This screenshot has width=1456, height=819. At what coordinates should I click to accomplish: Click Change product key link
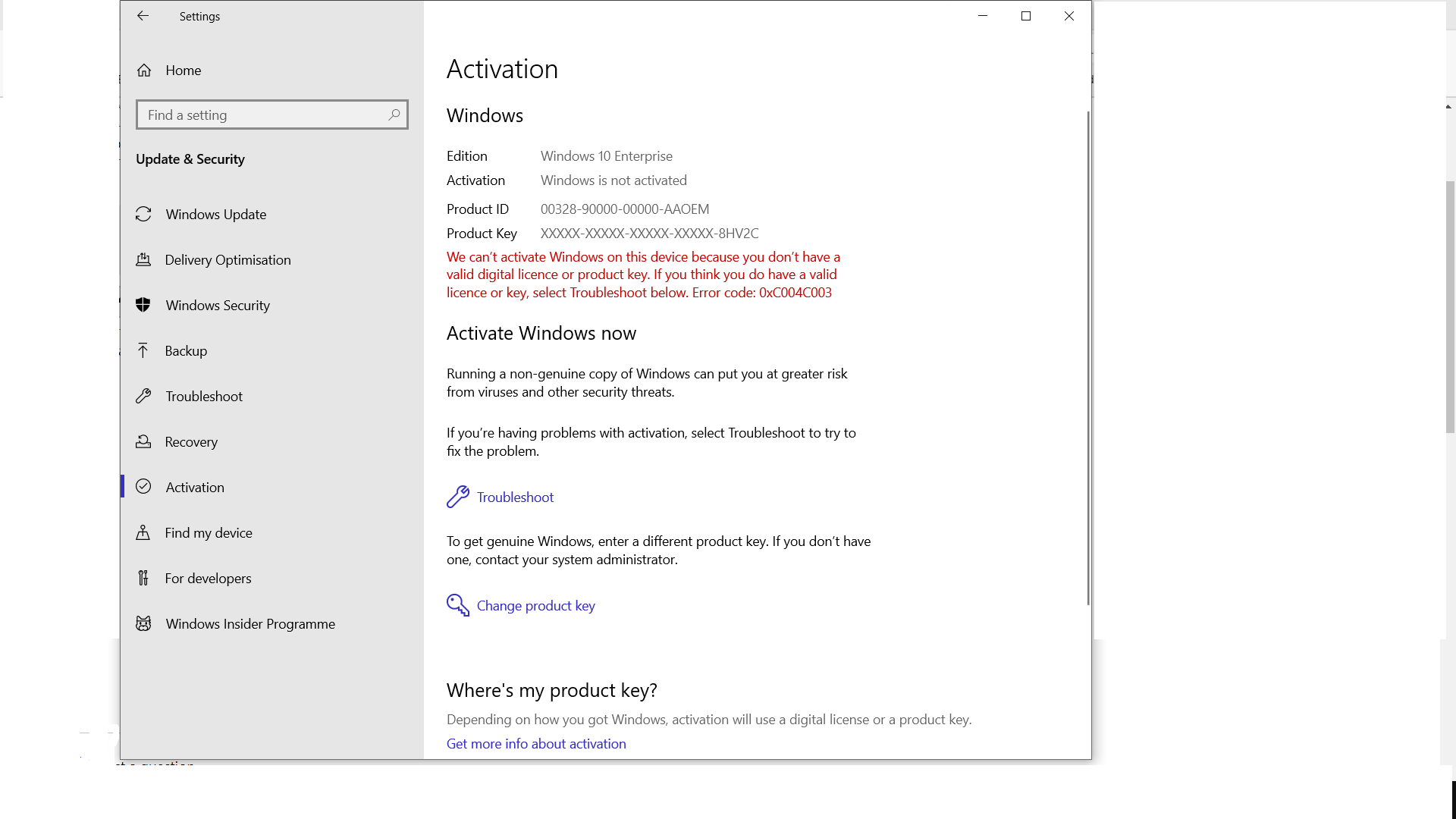tap(535, 605)
